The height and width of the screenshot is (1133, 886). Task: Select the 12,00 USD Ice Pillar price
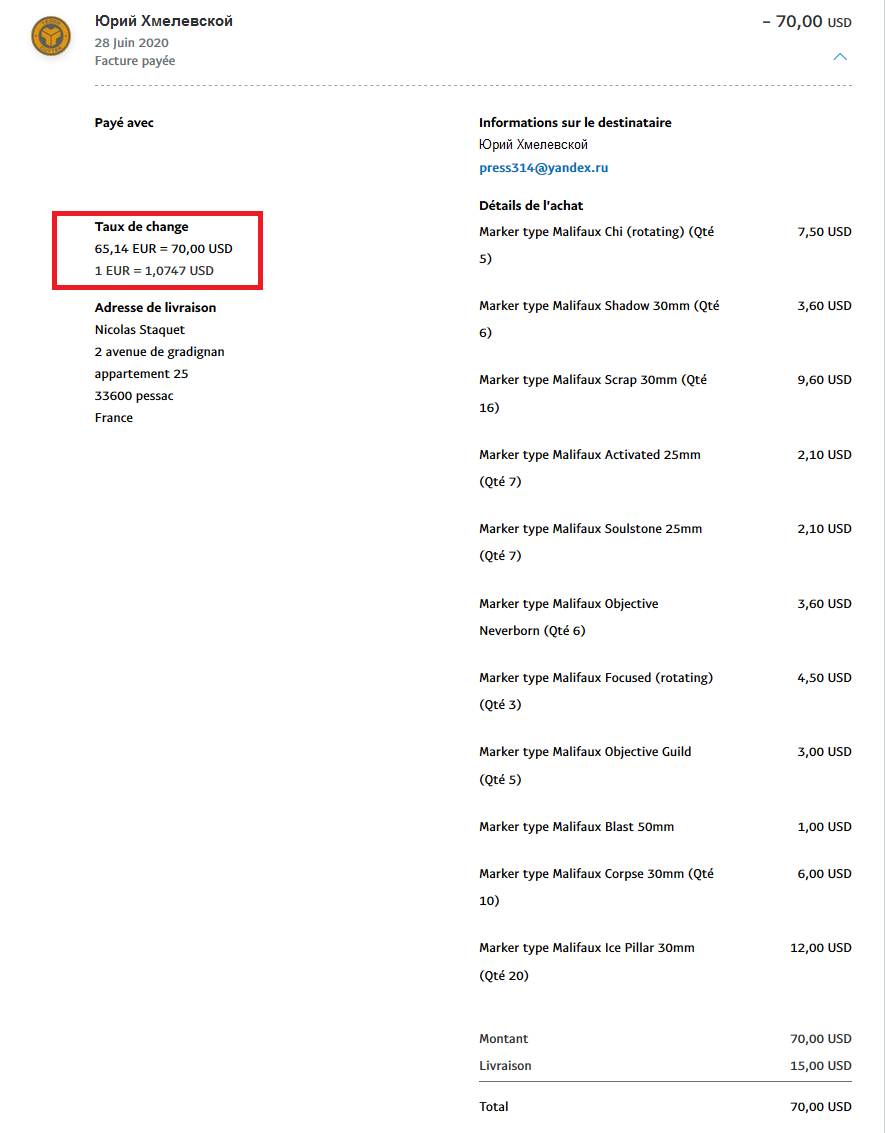[820, 948]
